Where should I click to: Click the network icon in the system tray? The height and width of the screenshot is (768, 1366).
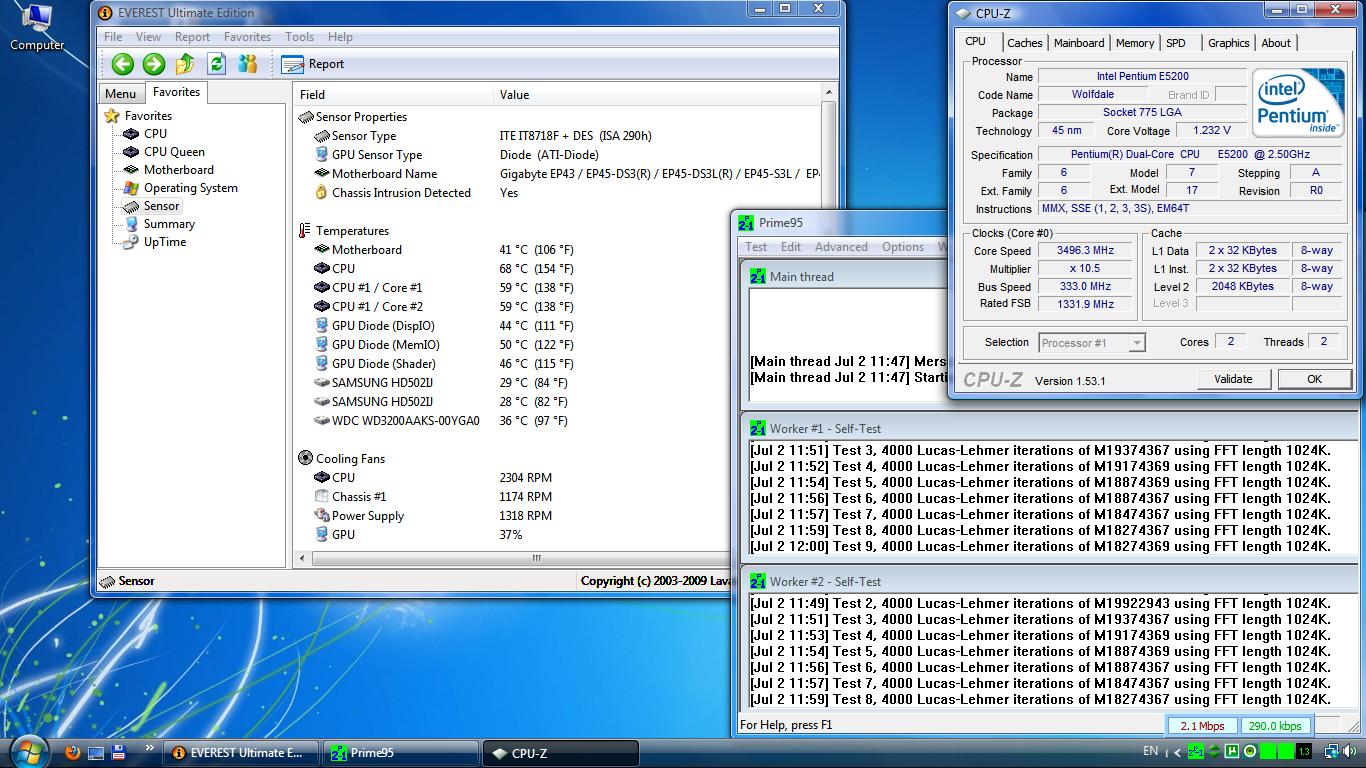point(1332,751)
